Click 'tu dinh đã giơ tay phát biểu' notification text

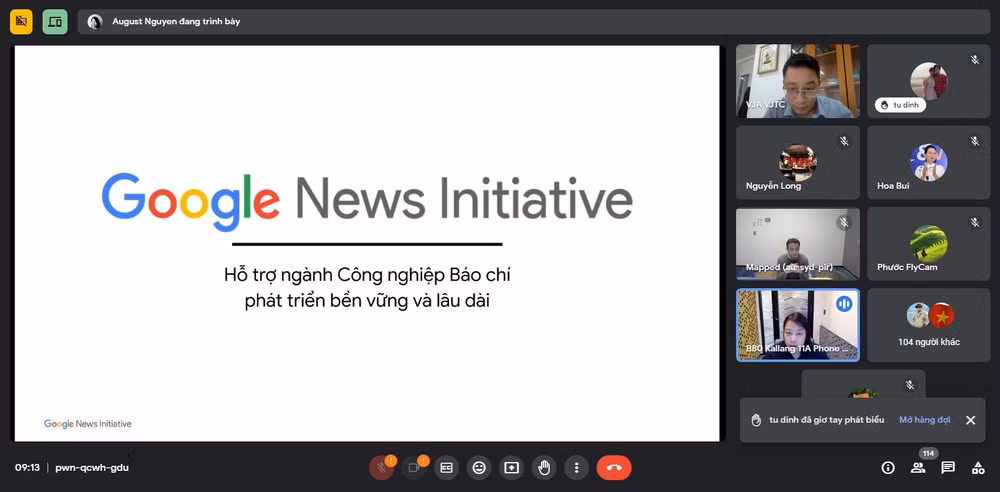tap(827, 420)
